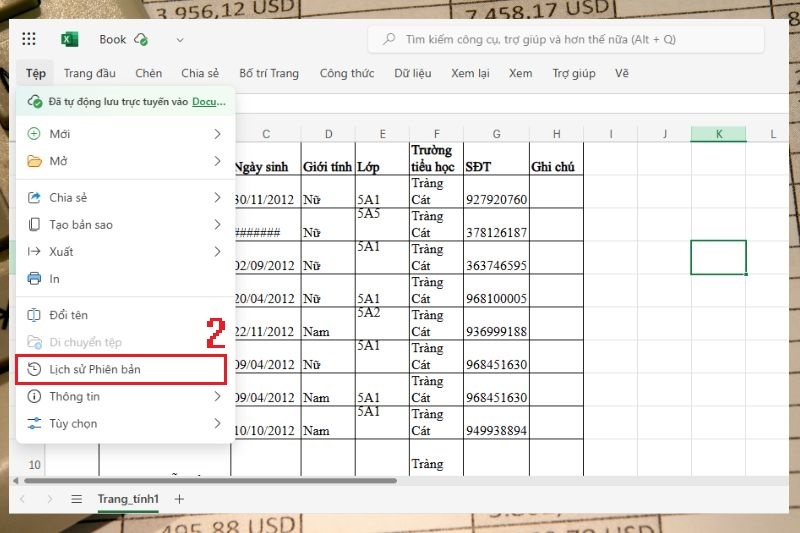
Task: Open the Vẽ ribbon tab
Action: [x=621, y=73]
